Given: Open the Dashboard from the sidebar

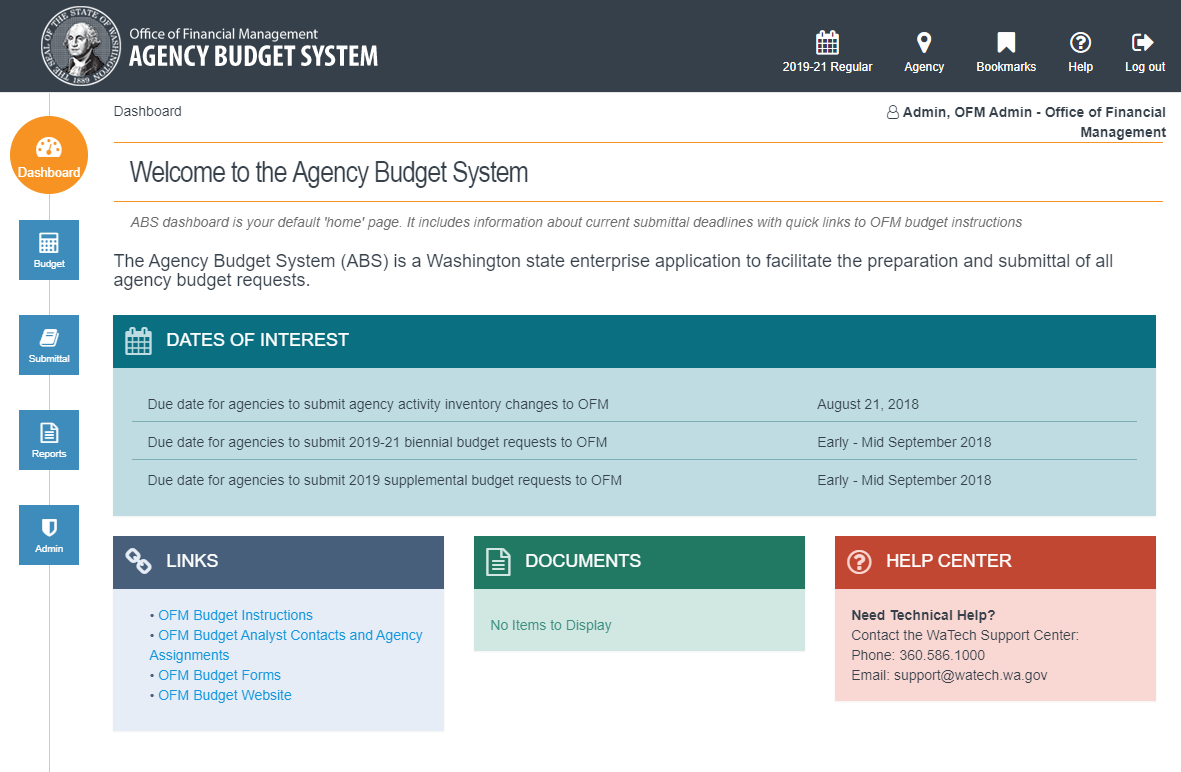Looking at the screenshot, I should (x=48, y=155).
